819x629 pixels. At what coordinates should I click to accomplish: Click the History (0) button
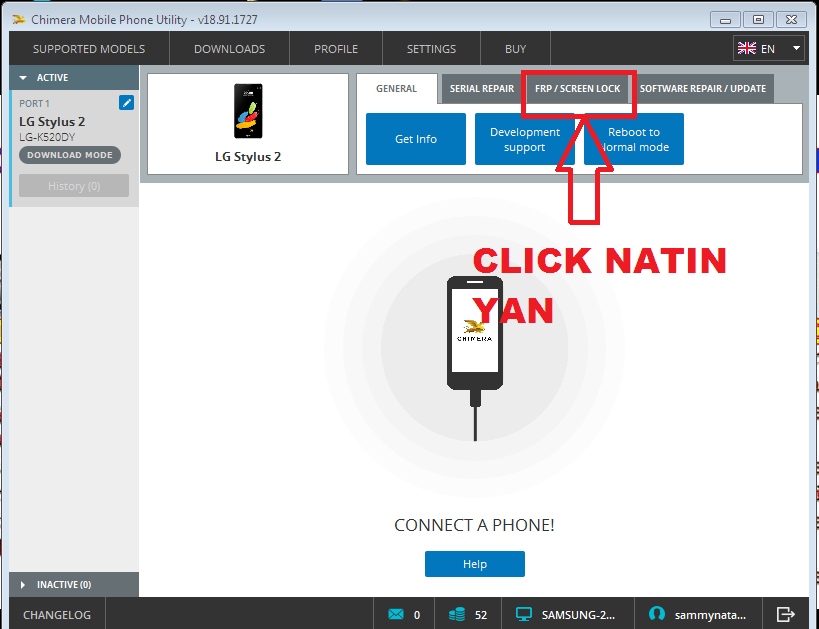click(x=74, y=186)
